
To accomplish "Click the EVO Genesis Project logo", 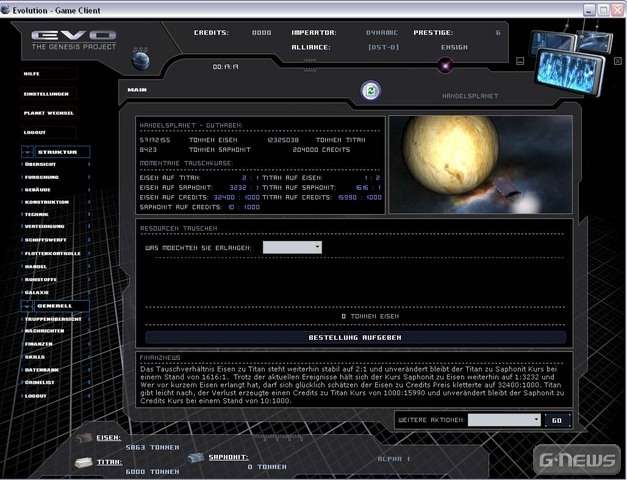I will 74,40.
